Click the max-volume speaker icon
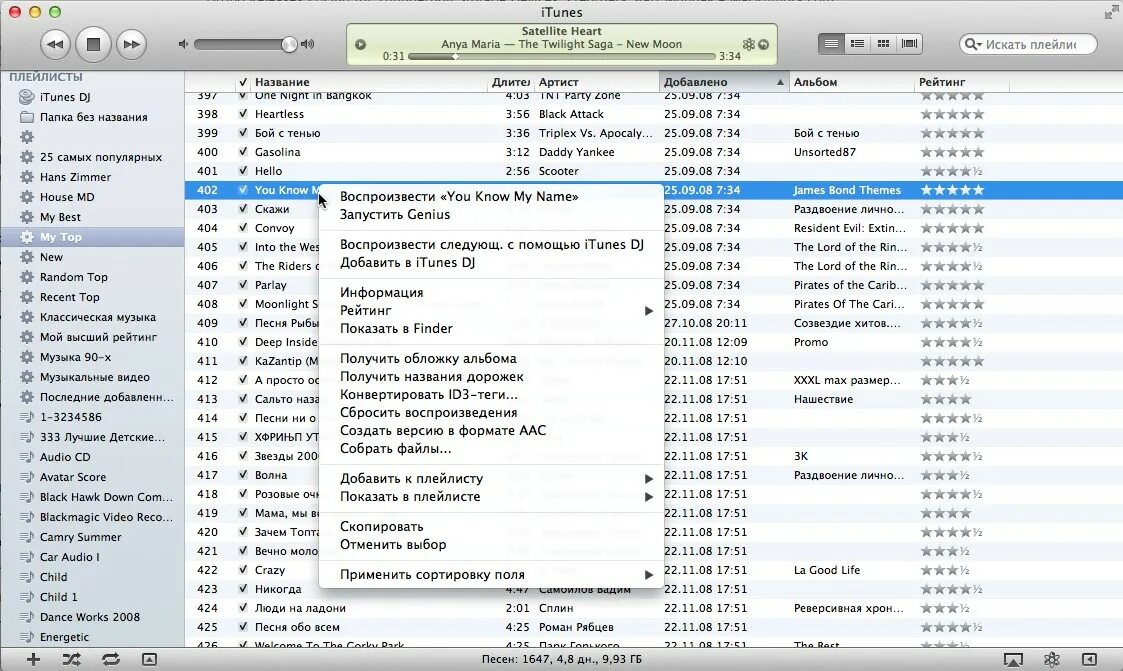 pyautogui.click(x=308, y=44)
